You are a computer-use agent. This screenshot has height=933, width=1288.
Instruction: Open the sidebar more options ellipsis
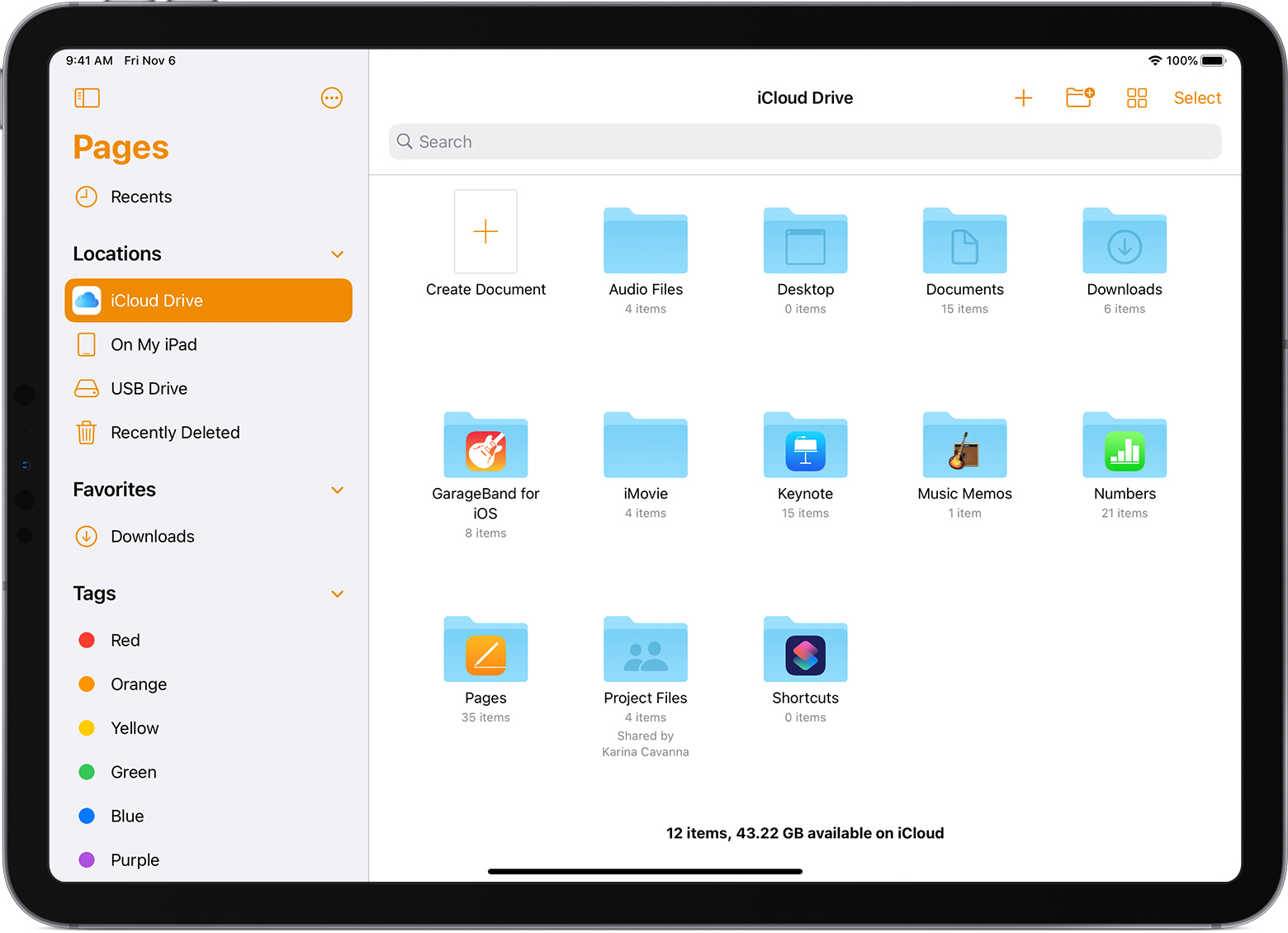[x=332, y=98]
